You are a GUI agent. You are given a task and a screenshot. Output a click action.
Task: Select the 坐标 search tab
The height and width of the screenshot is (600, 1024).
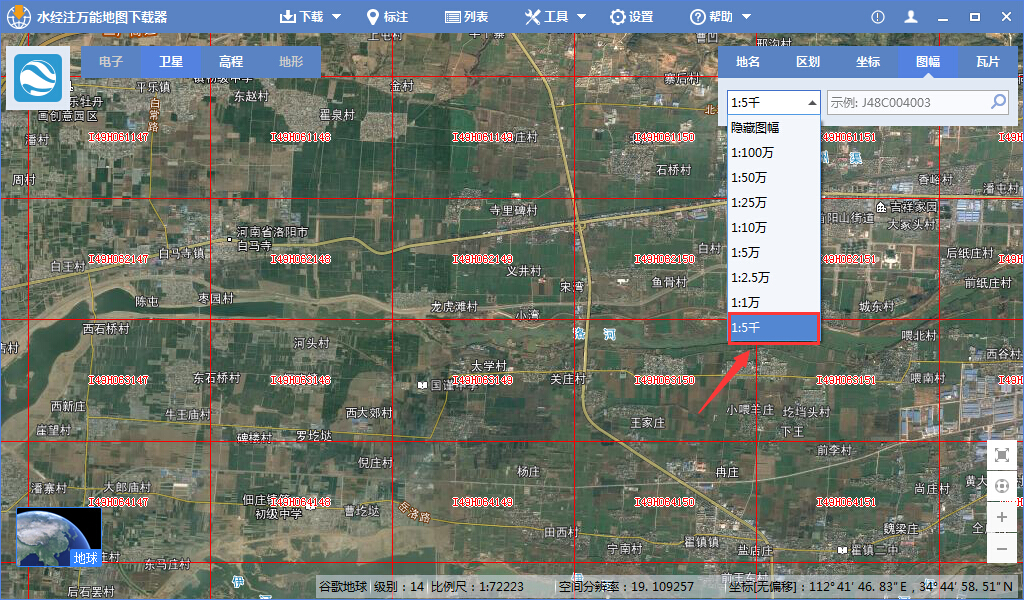[869, 61]
